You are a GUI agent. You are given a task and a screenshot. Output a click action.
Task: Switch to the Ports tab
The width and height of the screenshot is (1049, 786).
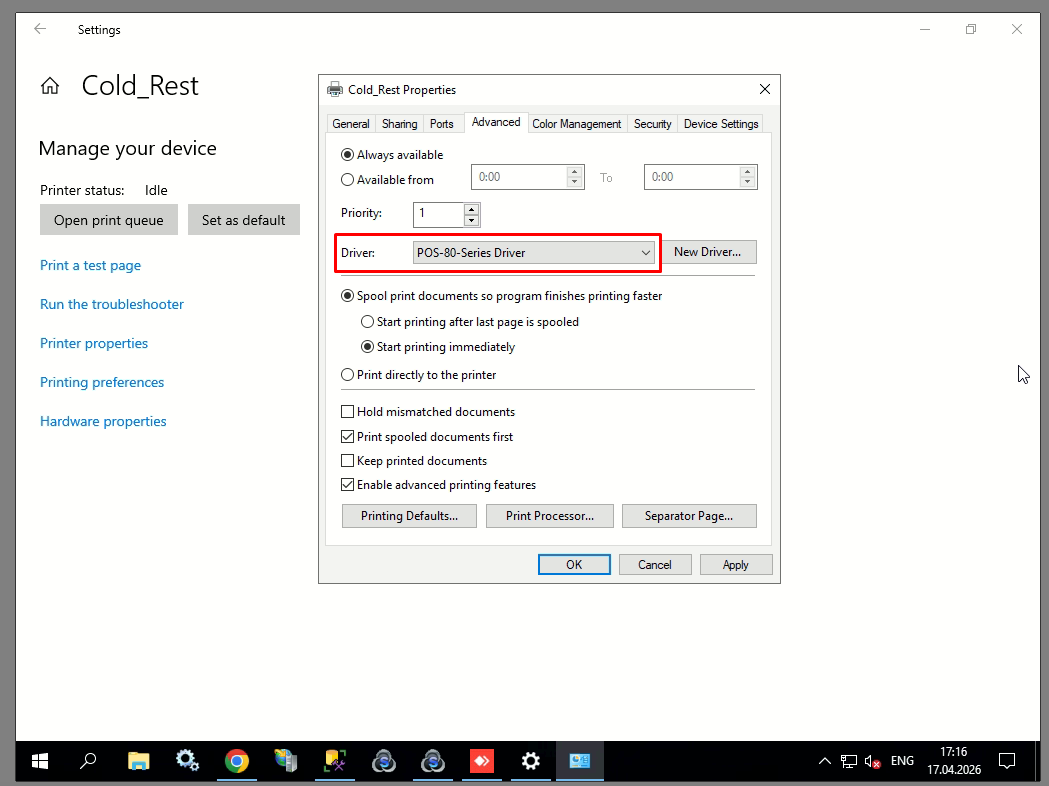(x=442, y=124)
